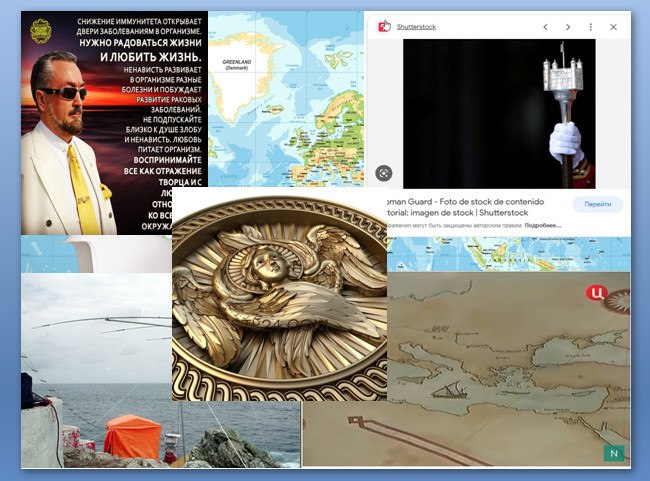Go to previous image in Shutterstock viewer

pyautogui.click(x=546, y=27)
